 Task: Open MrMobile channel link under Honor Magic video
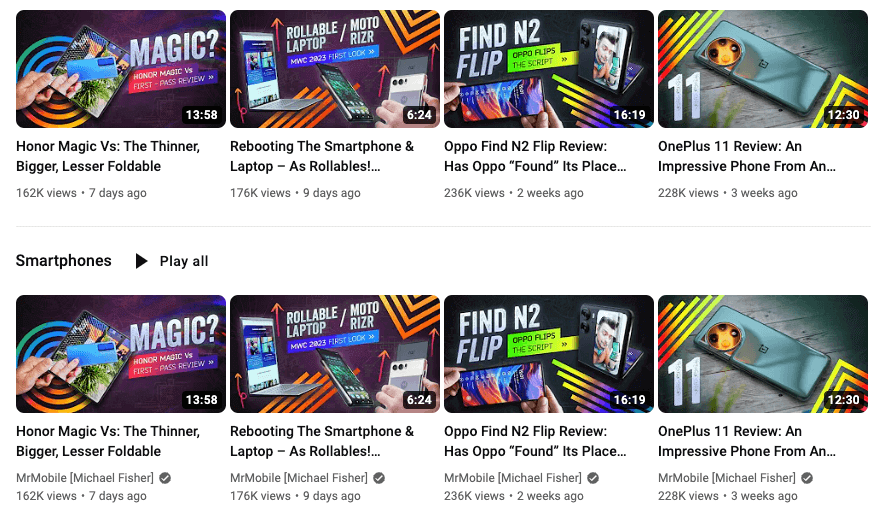pyautogui.click(x=85, y=478)
